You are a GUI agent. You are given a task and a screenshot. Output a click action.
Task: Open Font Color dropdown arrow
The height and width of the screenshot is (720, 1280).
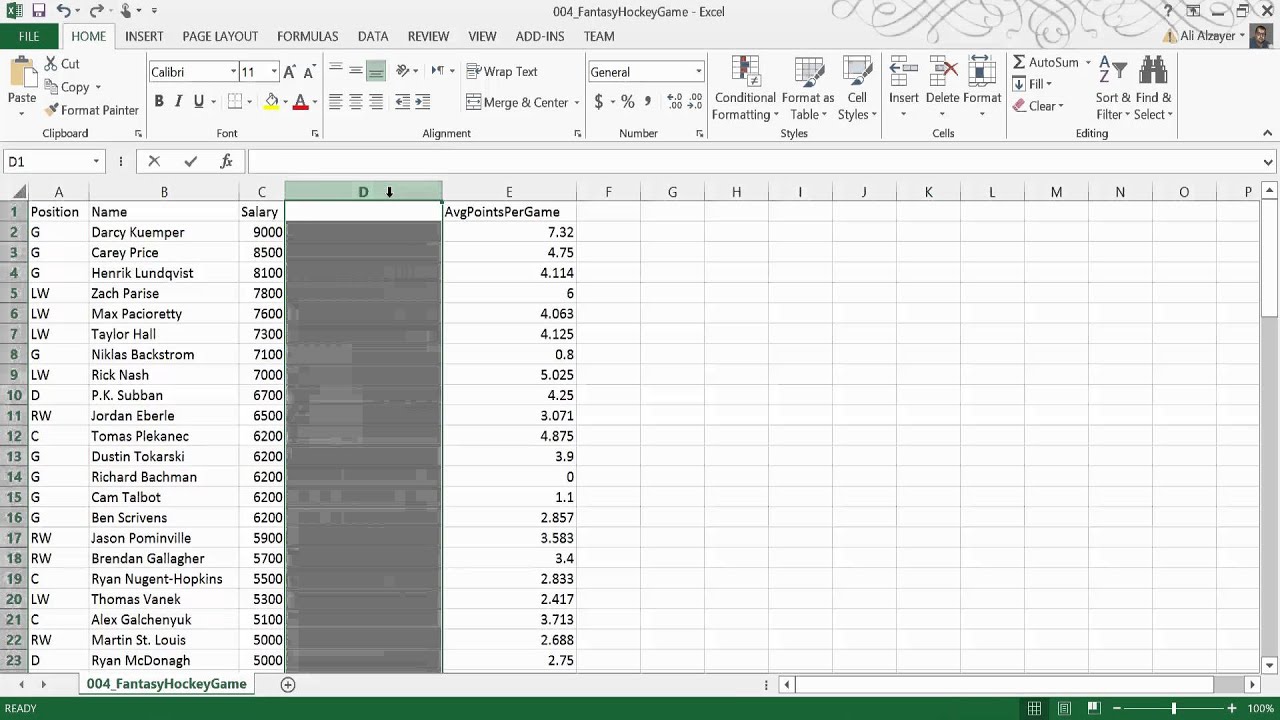tap(314, 102)
